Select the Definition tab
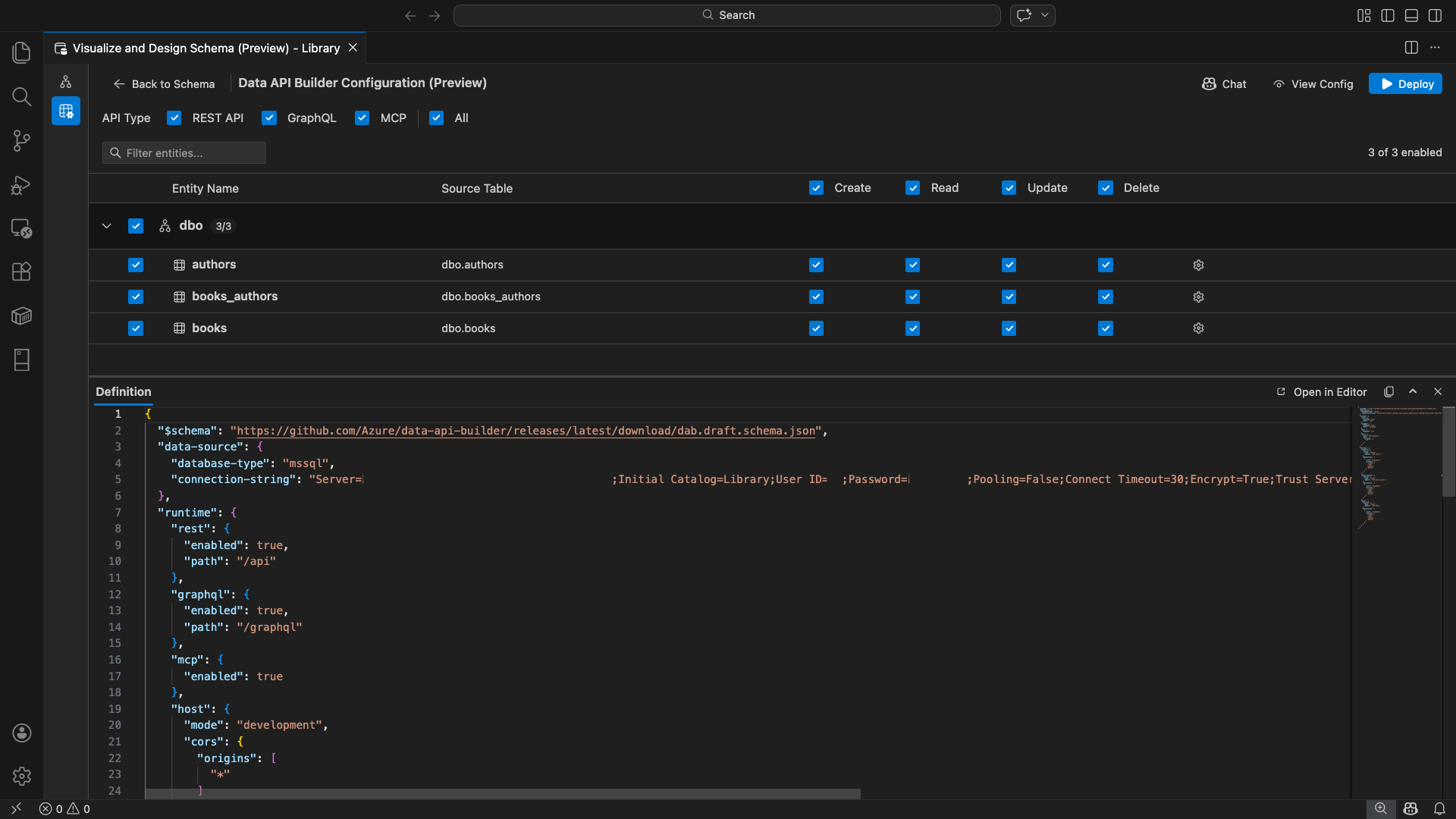Image resolution: width=1456 pixels, height=819 pixels. (x=124, y=391)
